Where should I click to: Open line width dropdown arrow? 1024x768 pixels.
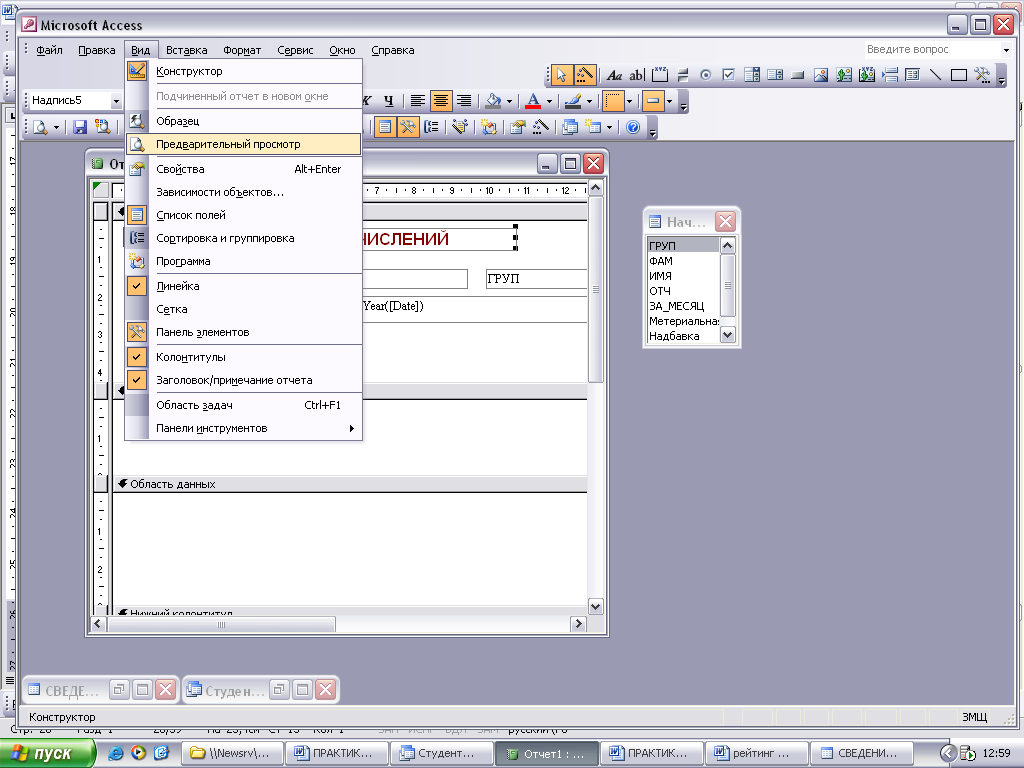pos(629,101)
